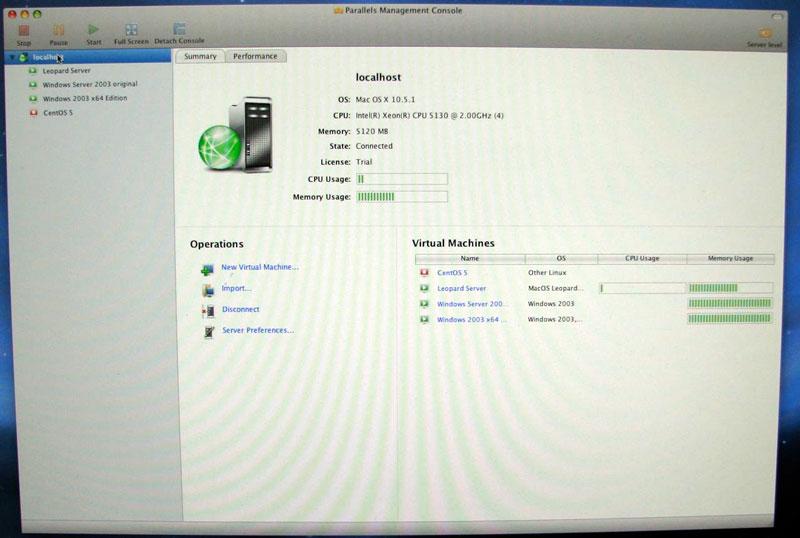Click Windows 2003 x64 Edition sidebar icon
This screenshot has width=800, height=538.
pos(33,98)
